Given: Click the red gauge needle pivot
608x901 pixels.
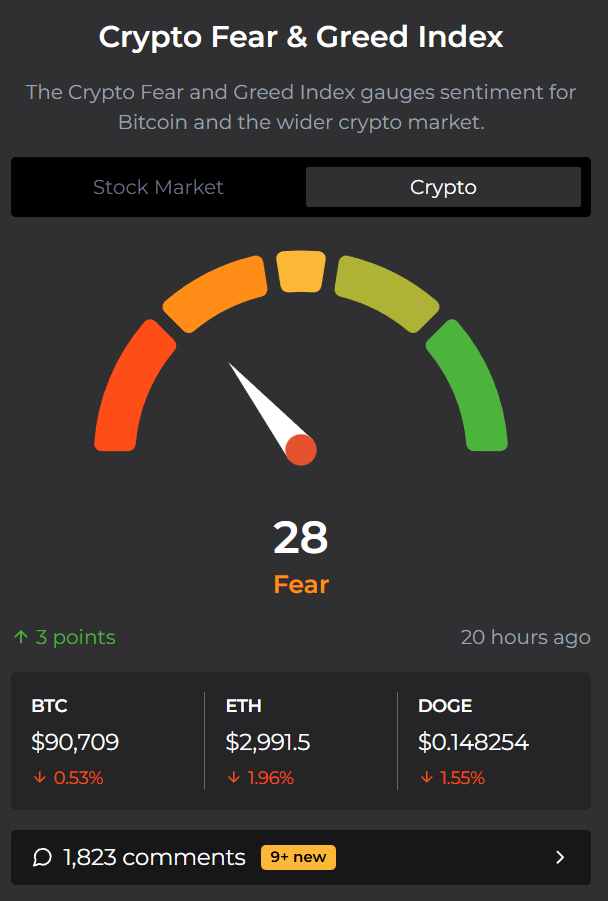Looking at the screenshot, I should 301,450.
